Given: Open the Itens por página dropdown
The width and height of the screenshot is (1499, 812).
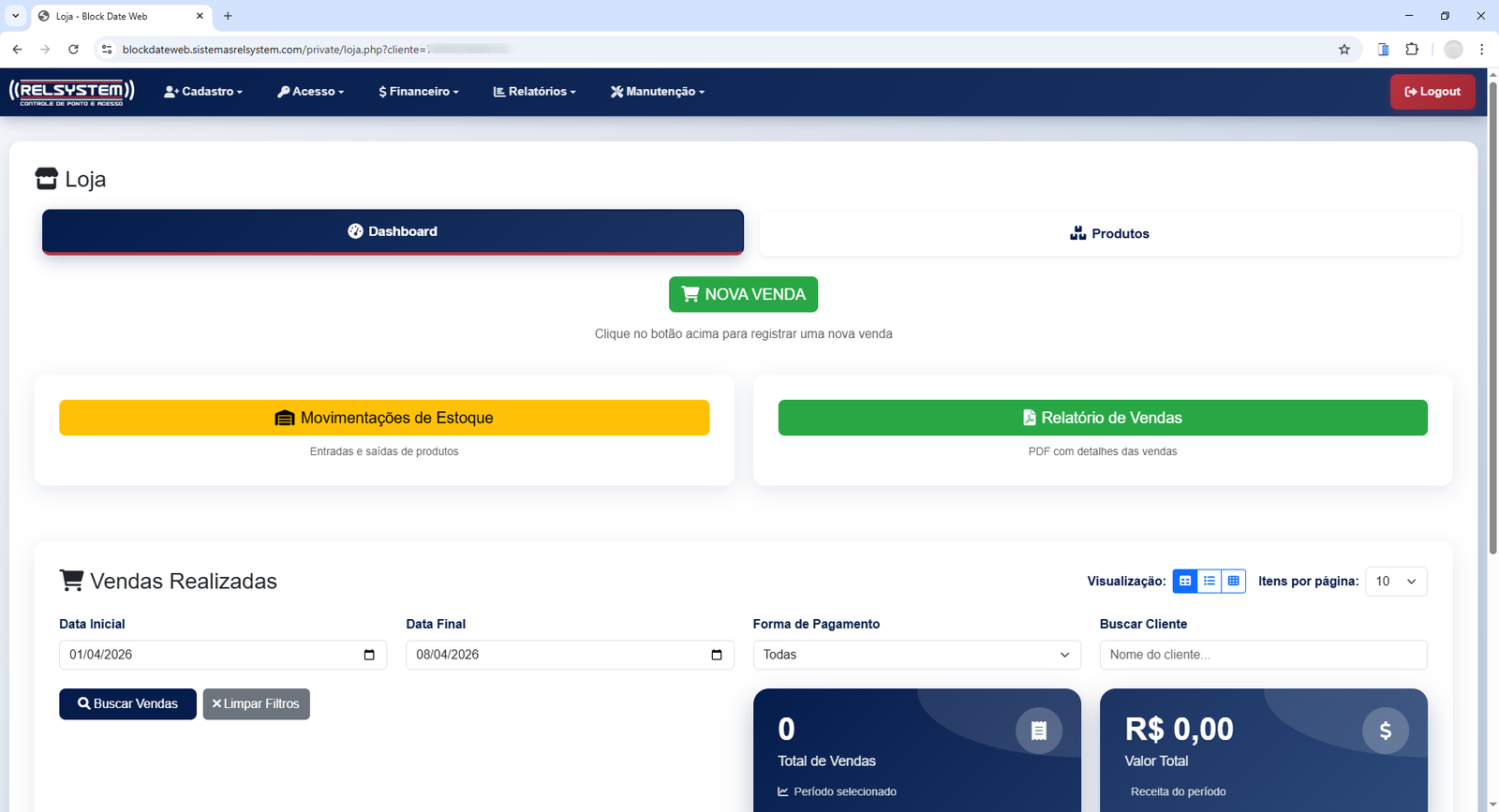Looking at the screenshot, I should click(1396, 582).
